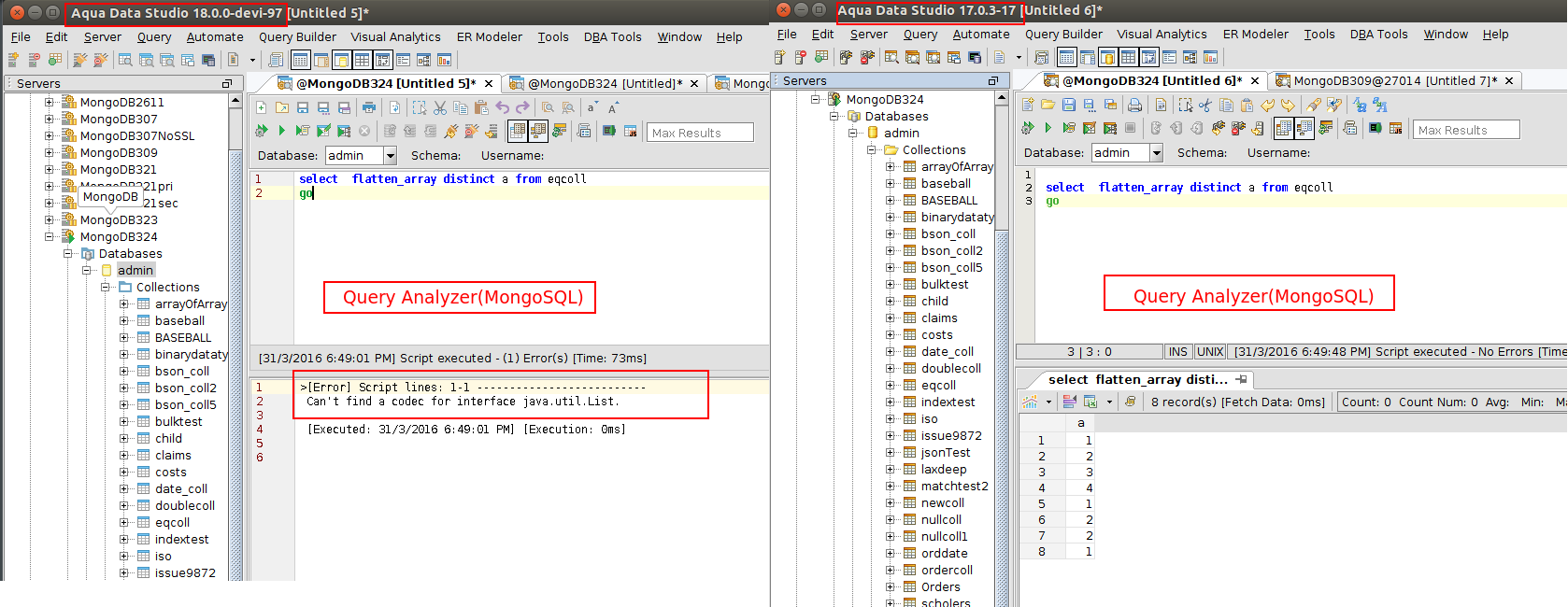Click Save icon in right window editor toolbar
This screenshot has width=1568, height=607.
coord(1069,105)
